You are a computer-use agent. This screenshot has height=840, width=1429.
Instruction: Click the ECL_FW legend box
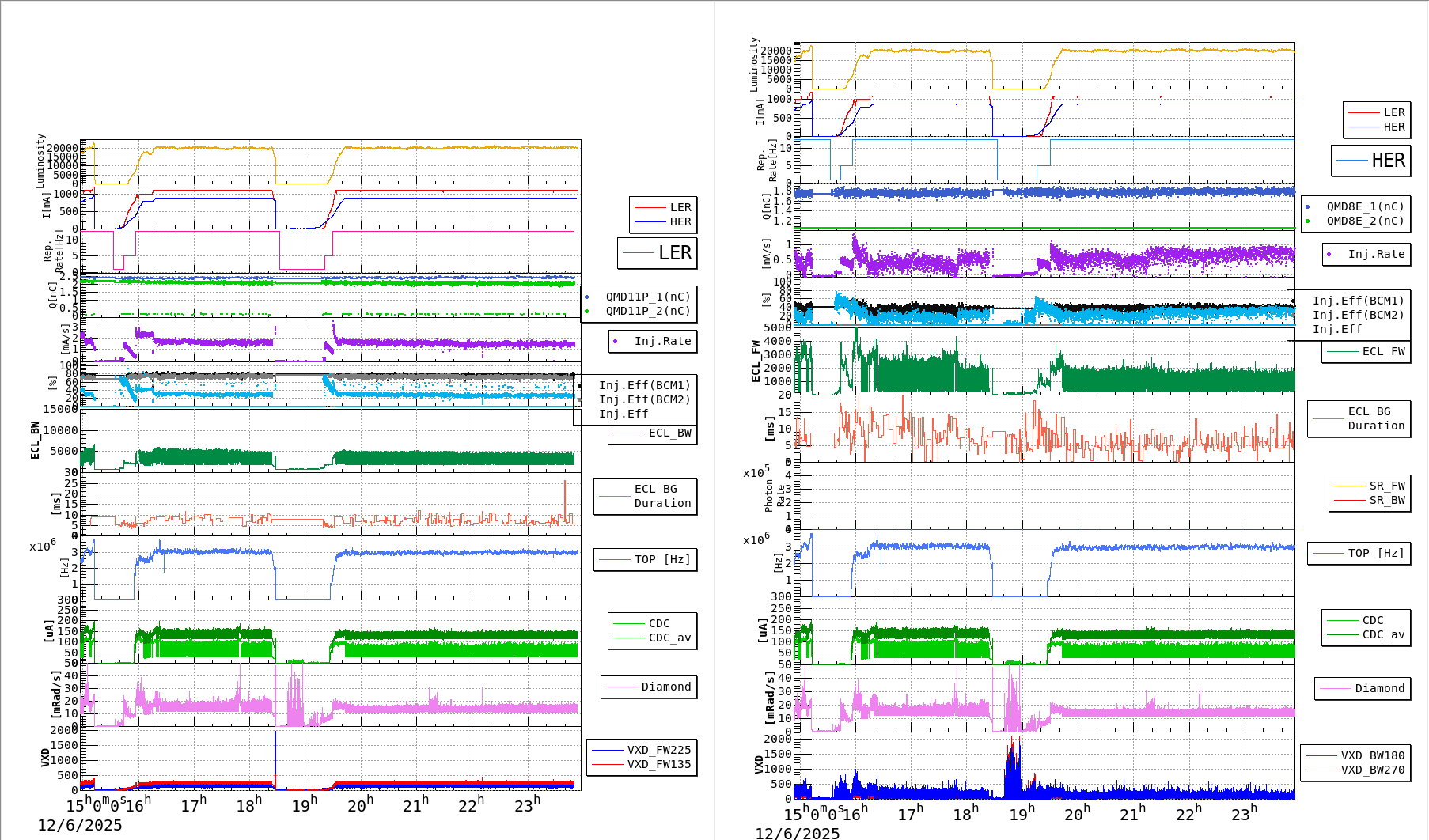click(x=1366, y=352)
